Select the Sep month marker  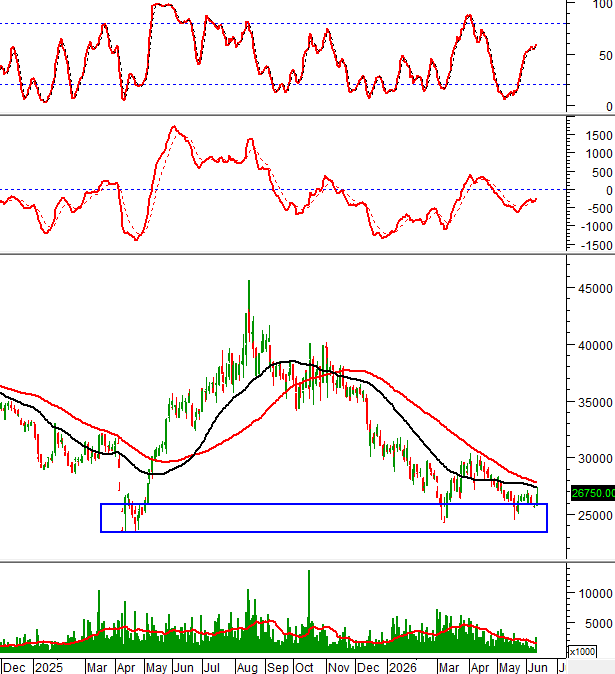[277, 668]
